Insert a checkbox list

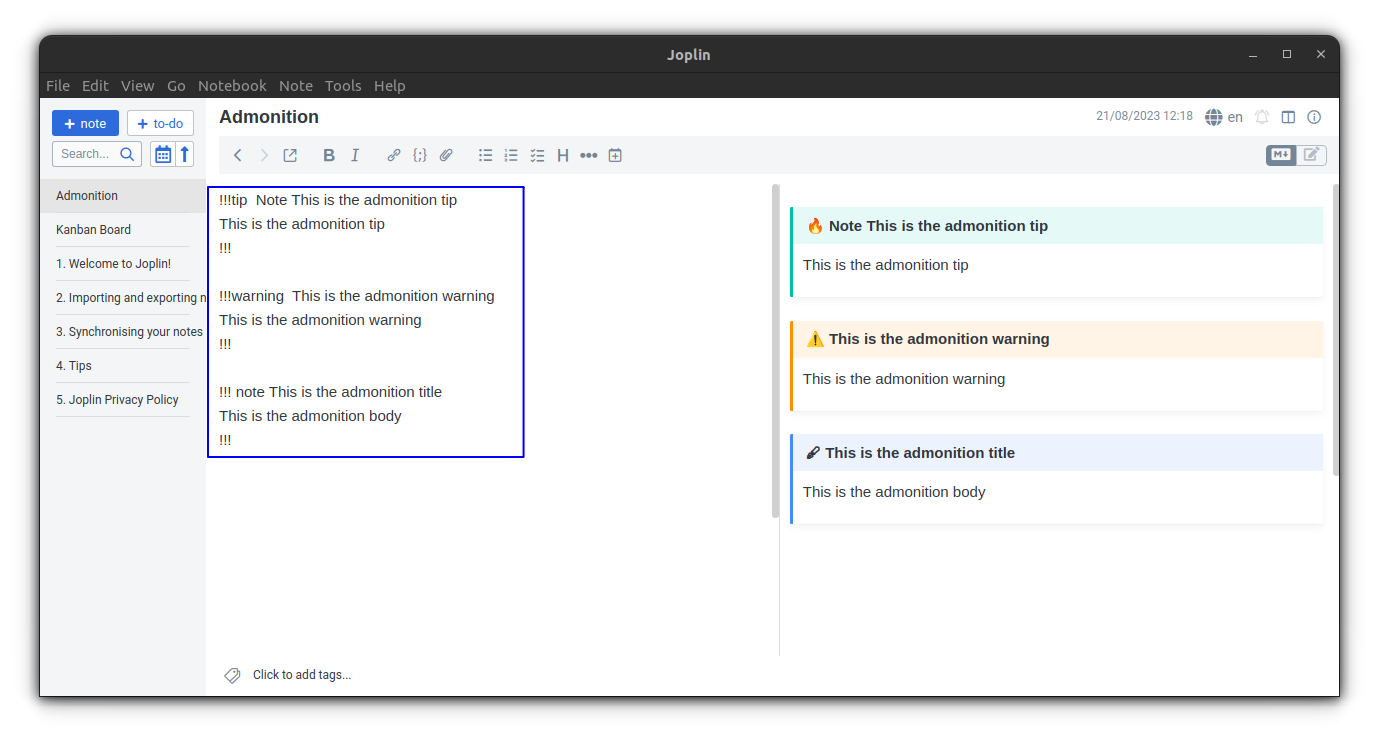point(537,155)
